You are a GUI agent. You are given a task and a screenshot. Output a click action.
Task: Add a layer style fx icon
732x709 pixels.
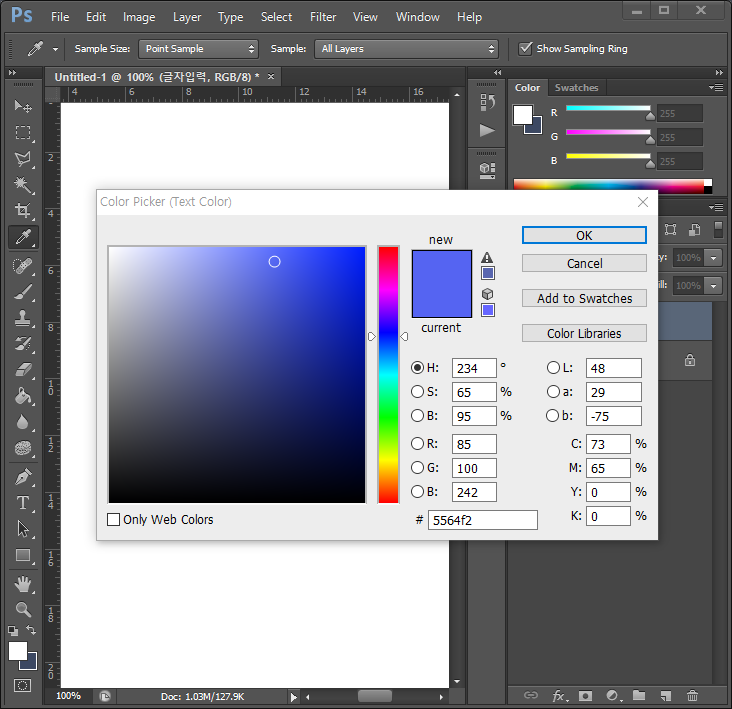tap(559, 696)
